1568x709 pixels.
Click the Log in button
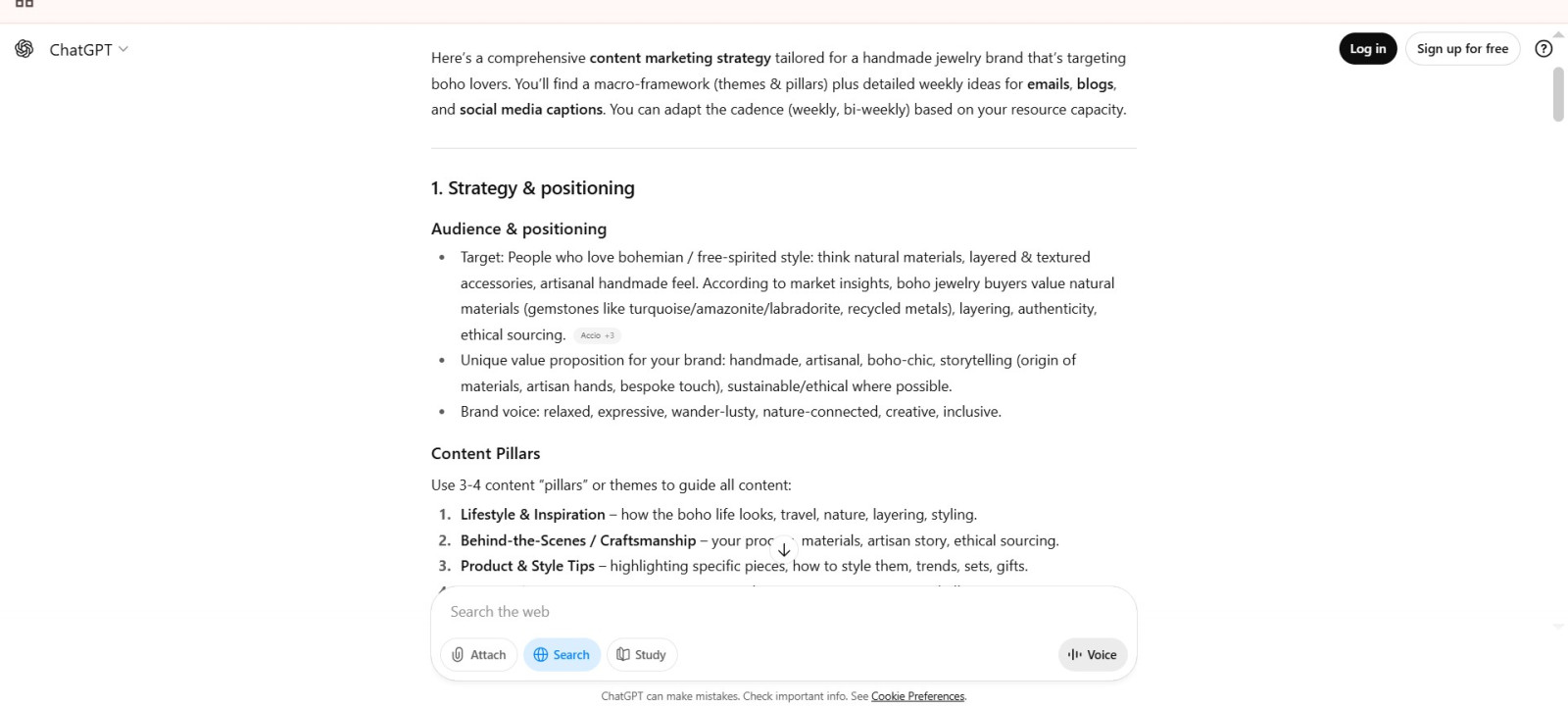[x=1367, y=49]
